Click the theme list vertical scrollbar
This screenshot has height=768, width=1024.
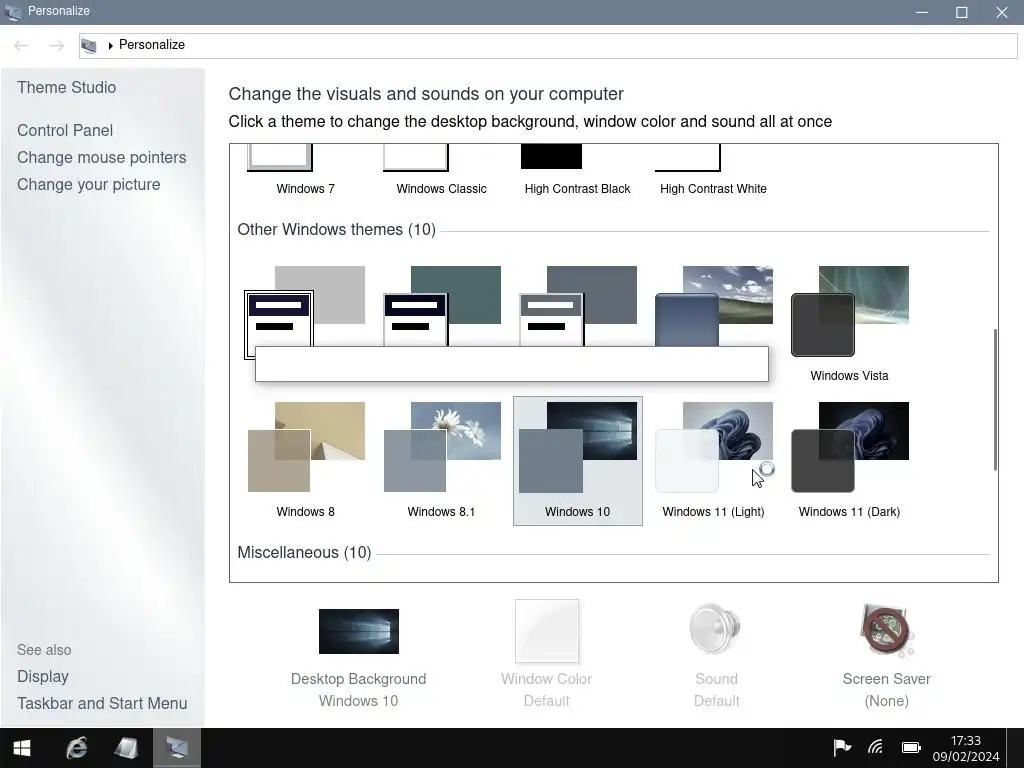tap(995, 400)
